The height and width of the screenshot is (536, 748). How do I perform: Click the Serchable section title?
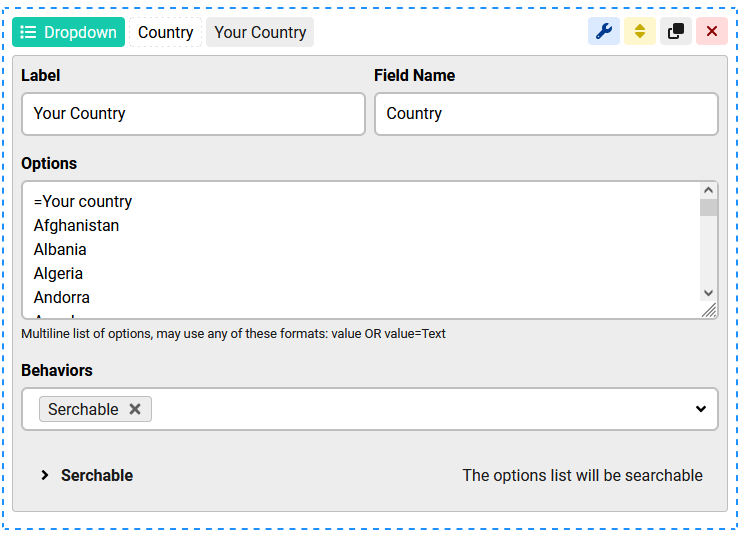click(x=97, y=476)
